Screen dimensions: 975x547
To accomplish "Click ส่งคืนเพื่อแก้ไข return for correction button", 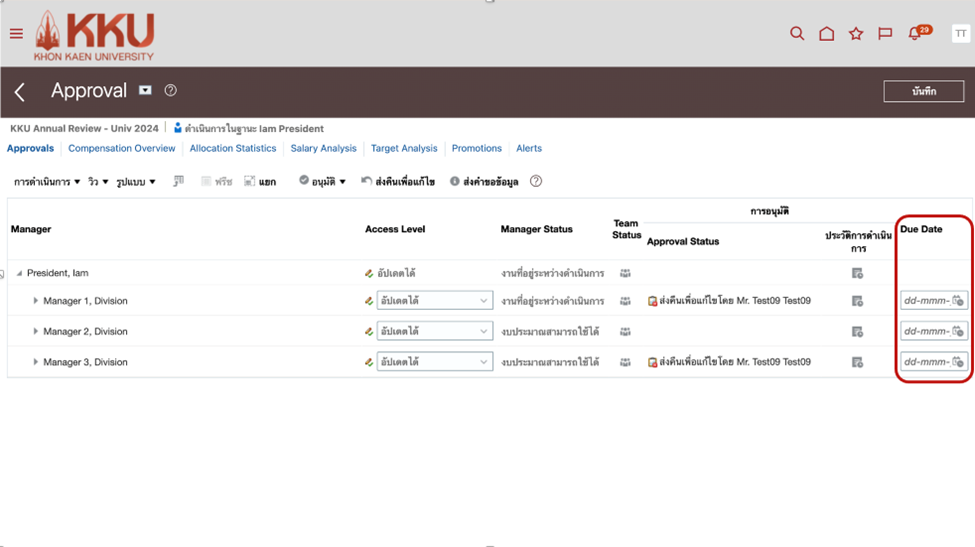I will point(398,182).
